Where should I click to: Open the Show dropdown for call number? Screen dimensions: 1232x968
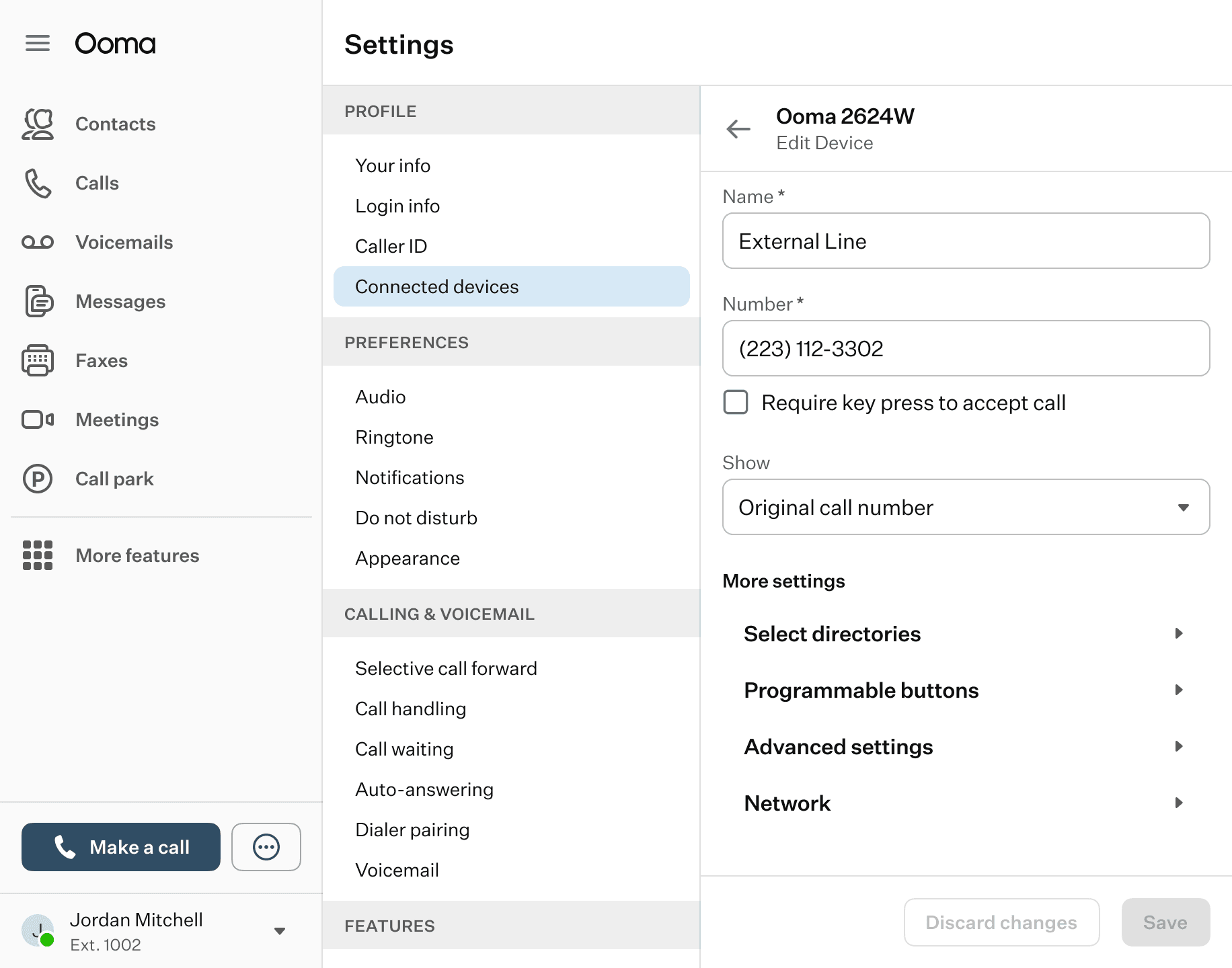[966, 507]
